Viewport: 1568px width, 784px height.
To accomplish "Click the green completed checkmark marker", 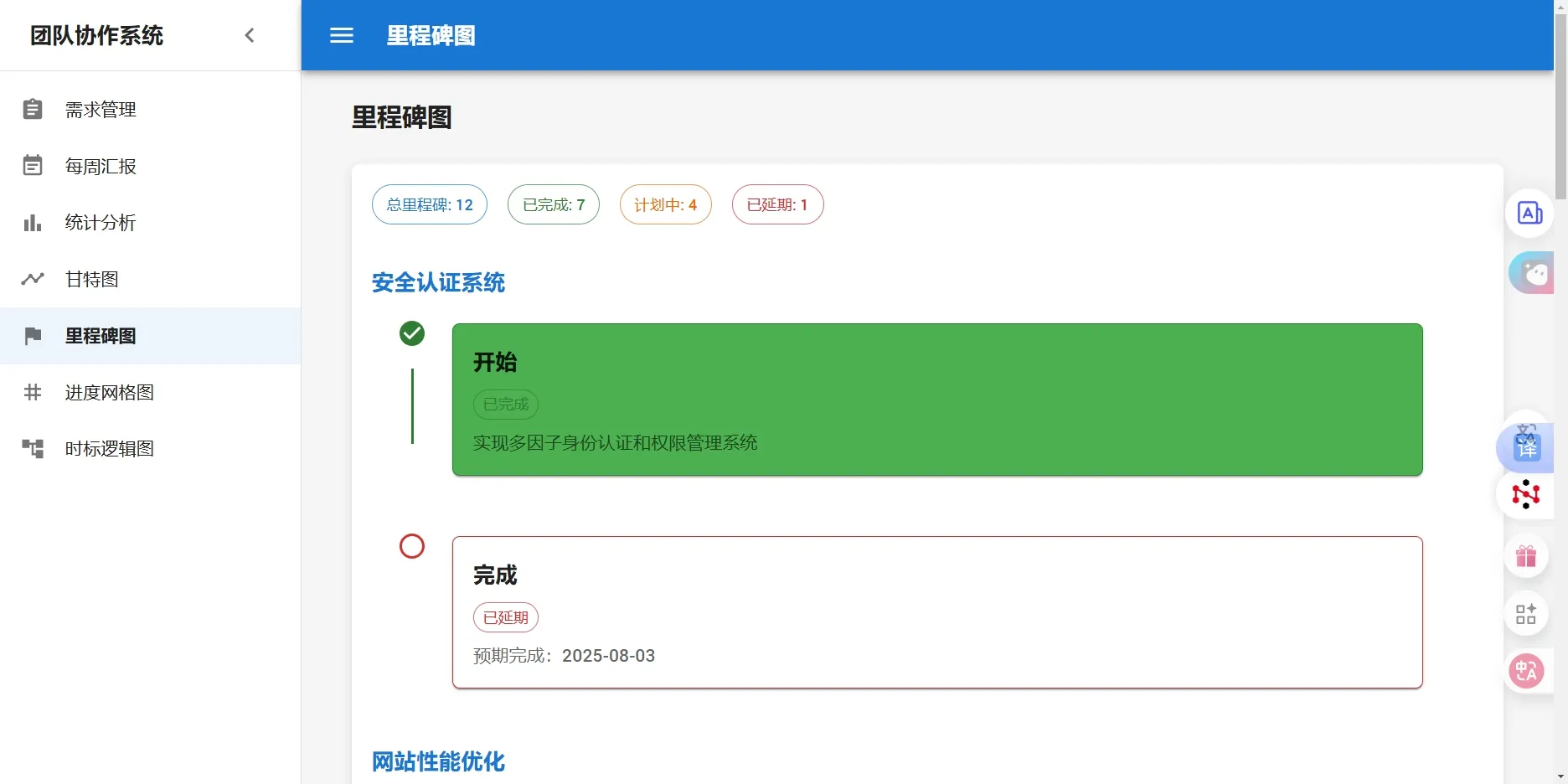I will pos(412,333).
